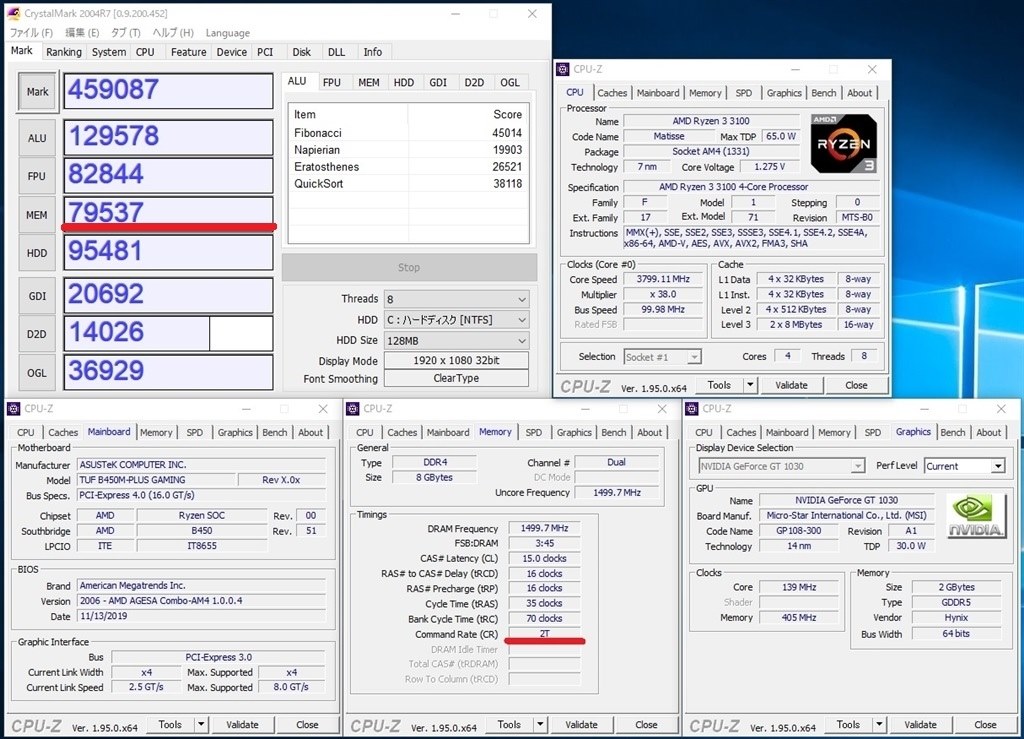Open the Language menu in CrystalMark
Image resolution: width=1024 pixels, height=739 pixels.
click(228, 32)
